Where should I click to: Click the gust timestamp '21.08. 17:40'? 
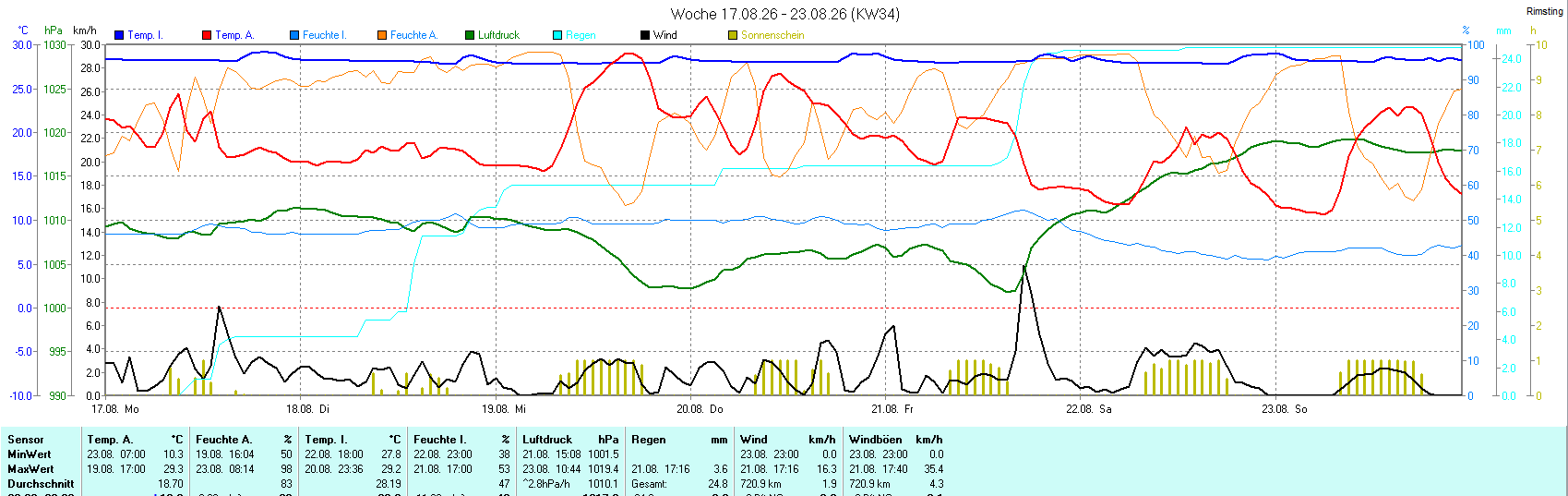879,469
